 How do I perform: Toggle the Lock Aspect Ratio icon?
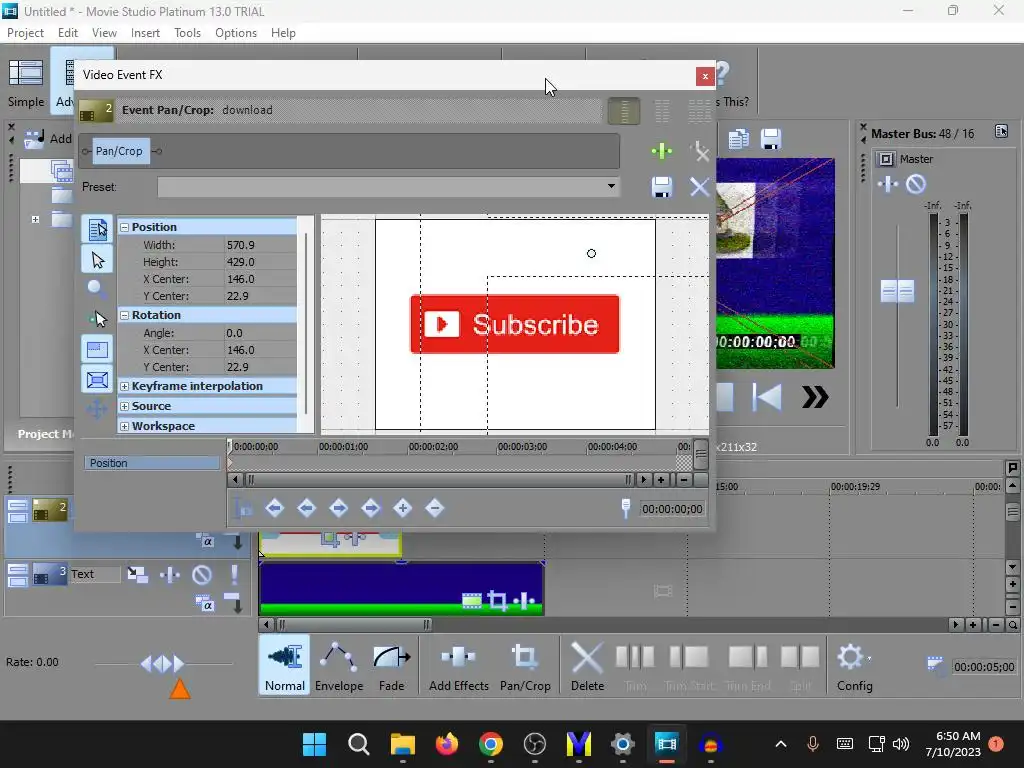pos(97,349)
